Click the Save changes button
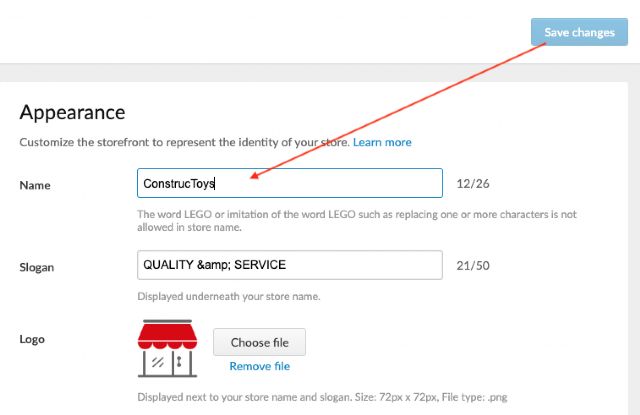This screenshot has width=640, height=415. tap(579, 32)
